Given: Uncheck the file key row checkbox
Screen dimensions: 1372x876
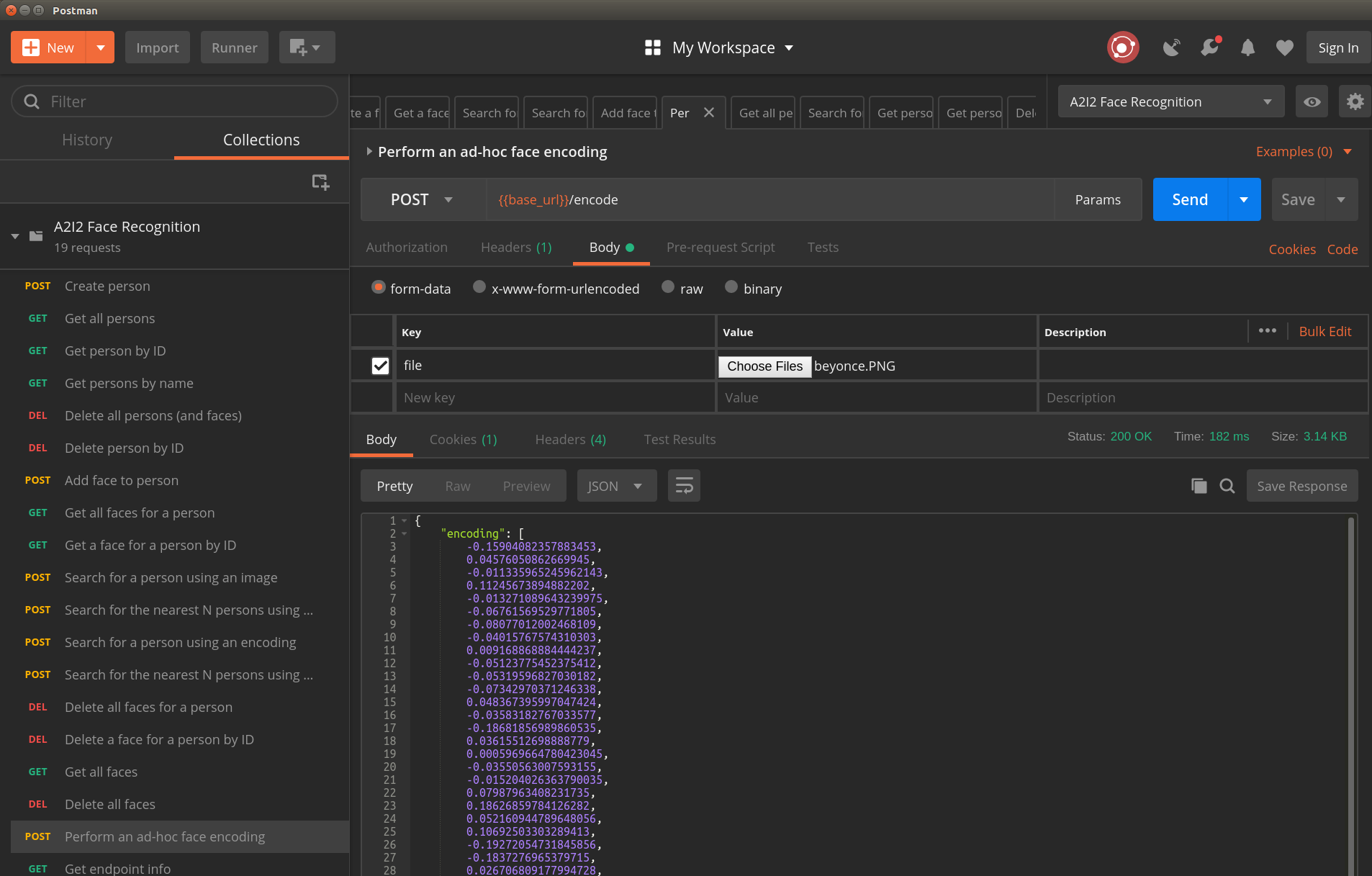Looking at the screenshot, I should click(x=380, y=366).
